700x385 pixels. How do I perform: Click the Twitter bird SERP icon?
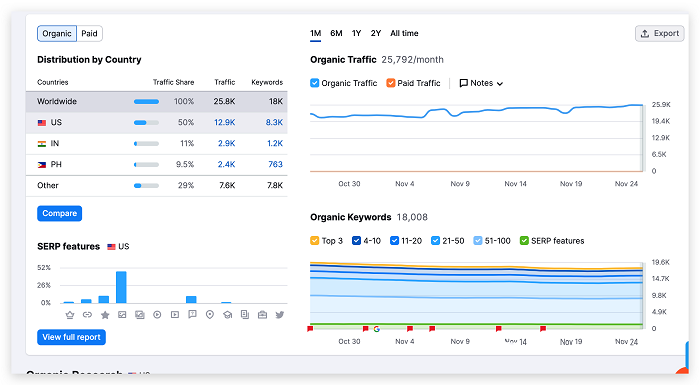(x=280, y=315)
